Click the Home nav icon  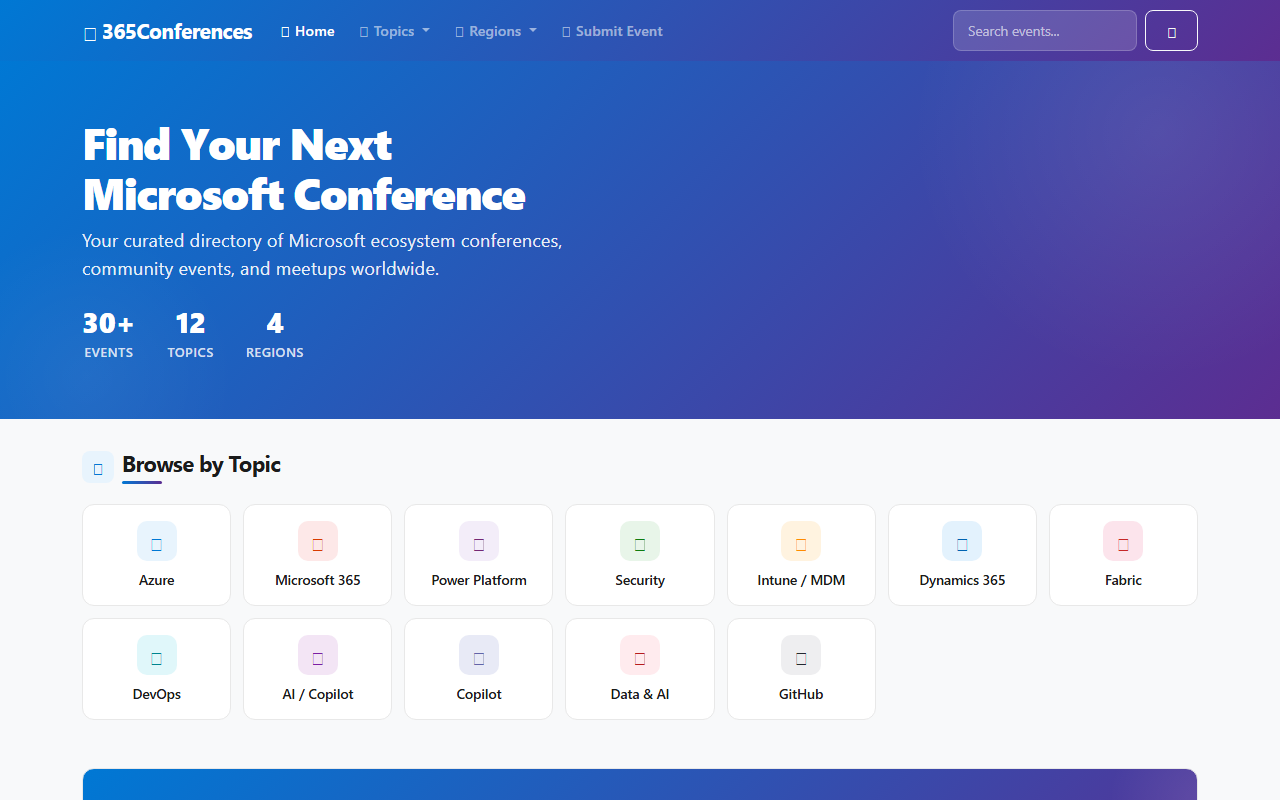285,32
